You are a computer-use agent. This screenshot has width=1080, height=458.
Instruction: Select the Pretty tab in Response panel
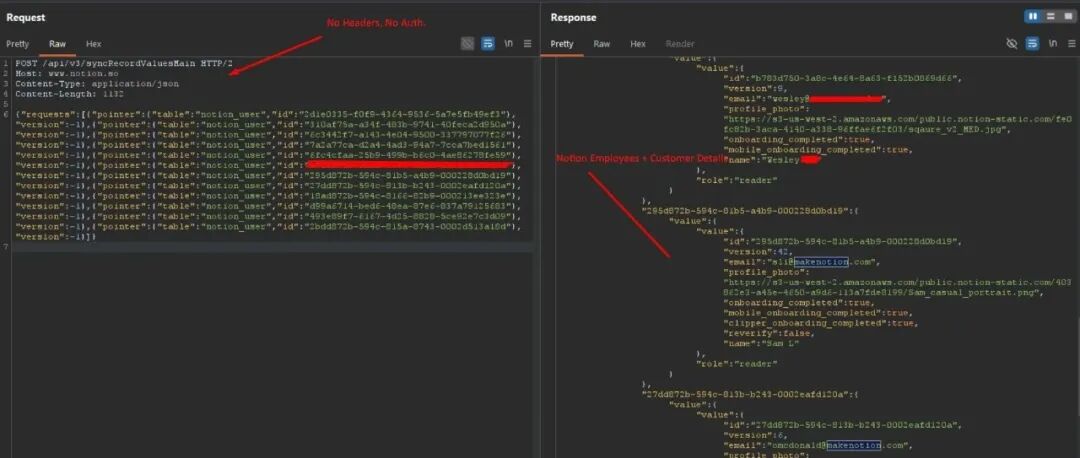click(x=561, y=43)
